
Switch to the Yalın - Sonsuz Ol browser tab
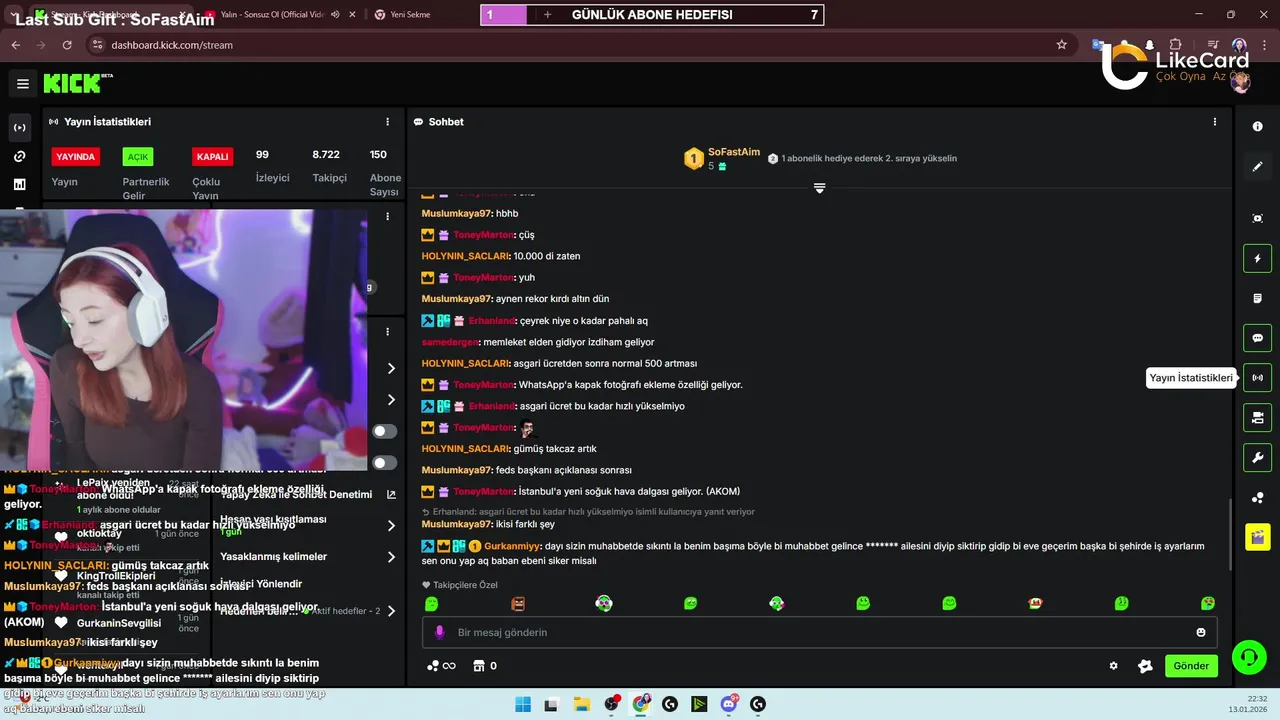[272, 15]
